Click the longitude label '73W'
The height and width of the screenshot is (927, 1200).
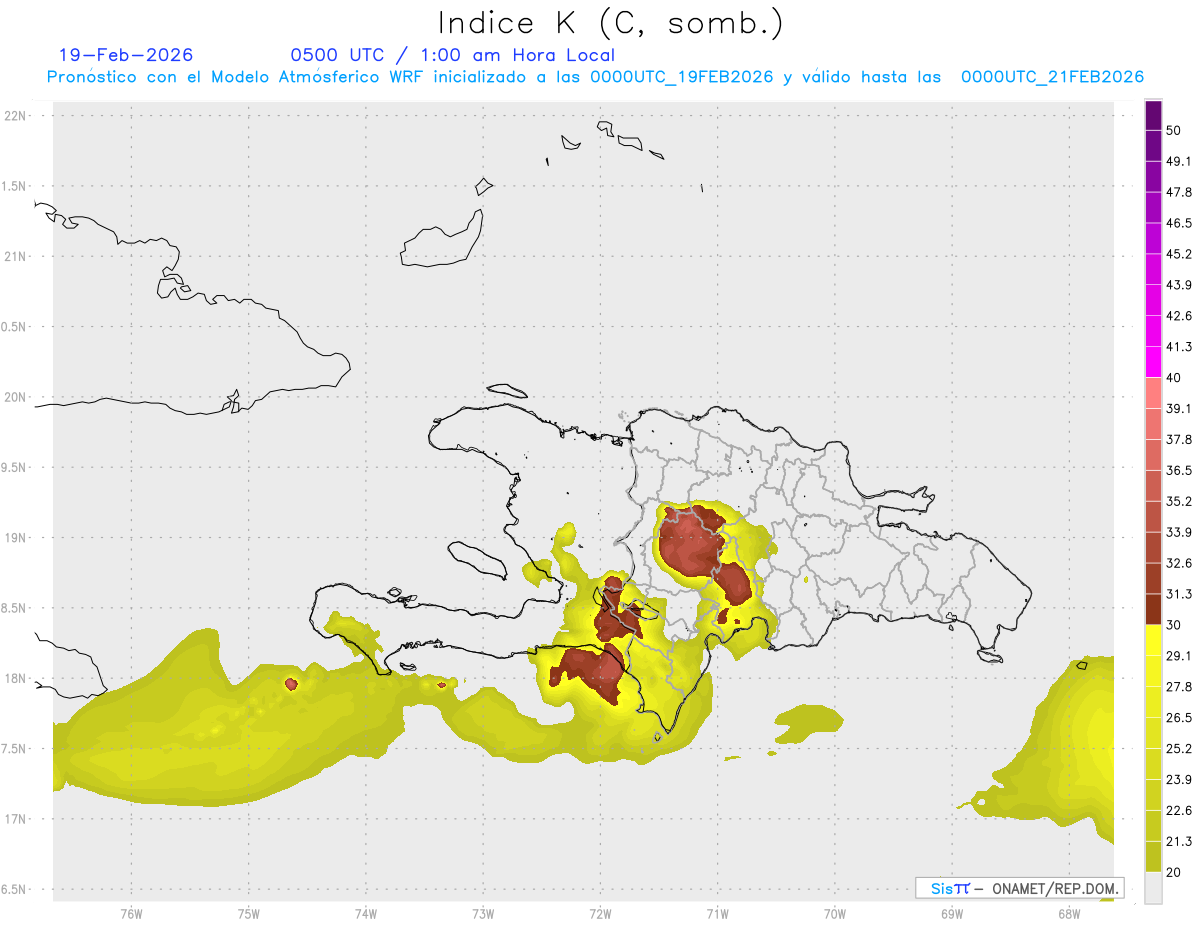click(x=483, y=914)
